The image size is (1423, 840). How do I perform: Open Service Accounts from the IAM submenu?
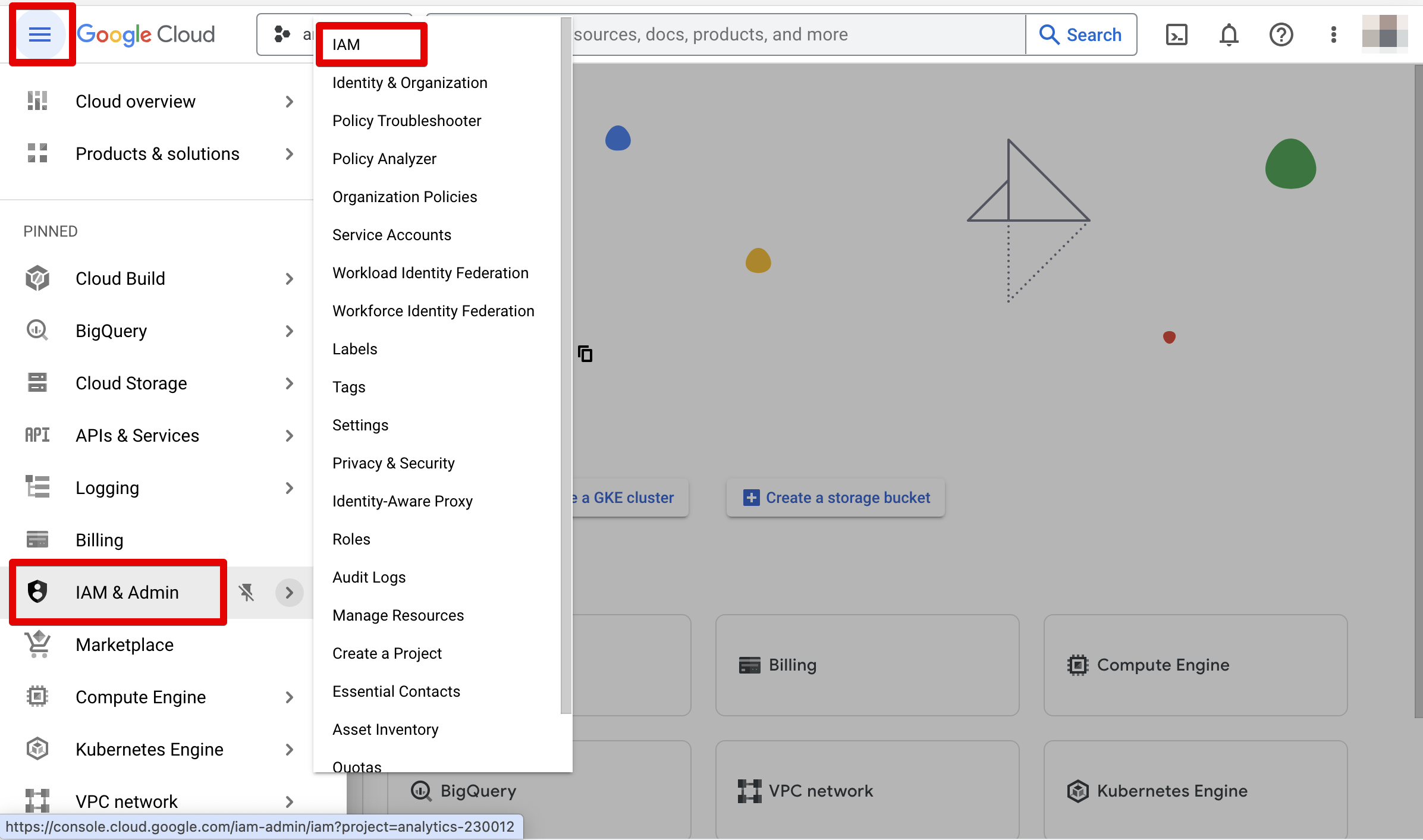click(392, 234)
